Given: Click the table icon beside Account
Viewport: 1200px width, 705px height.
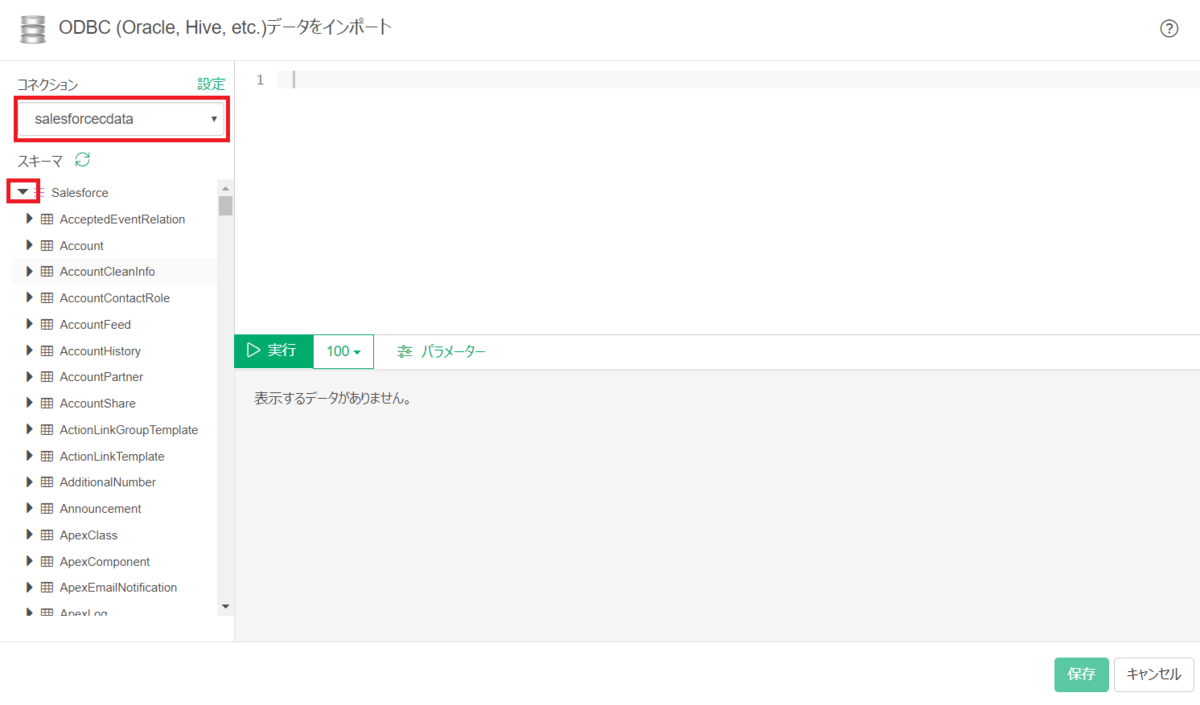Looking at the screenshot, I should point(47,245).
